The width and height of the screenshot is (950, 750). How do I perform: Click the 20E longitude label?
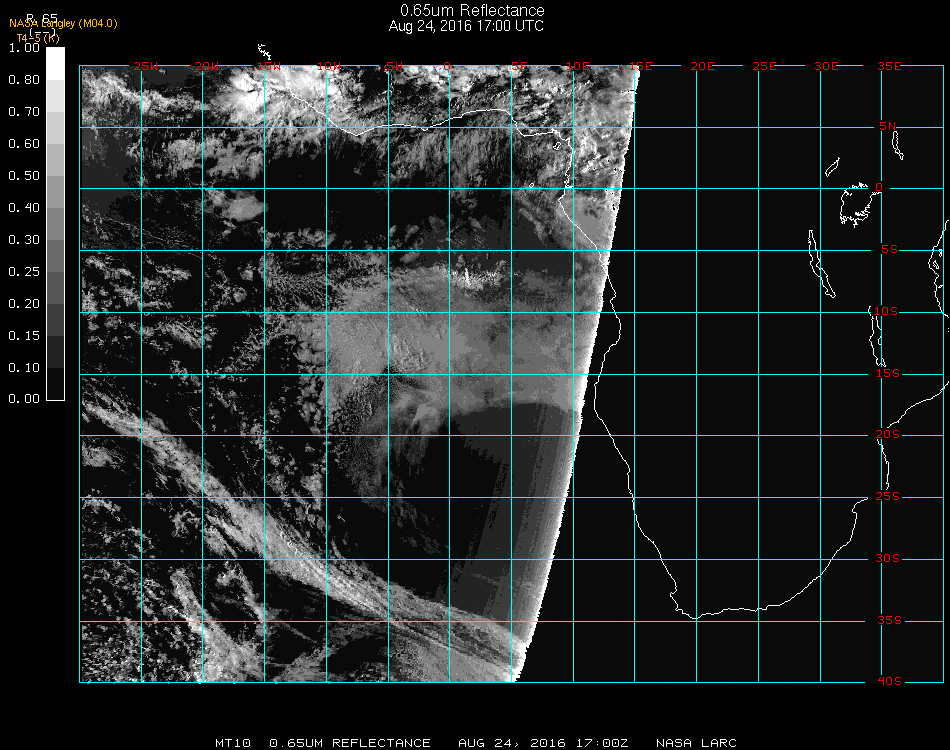(x=702, y=66)
